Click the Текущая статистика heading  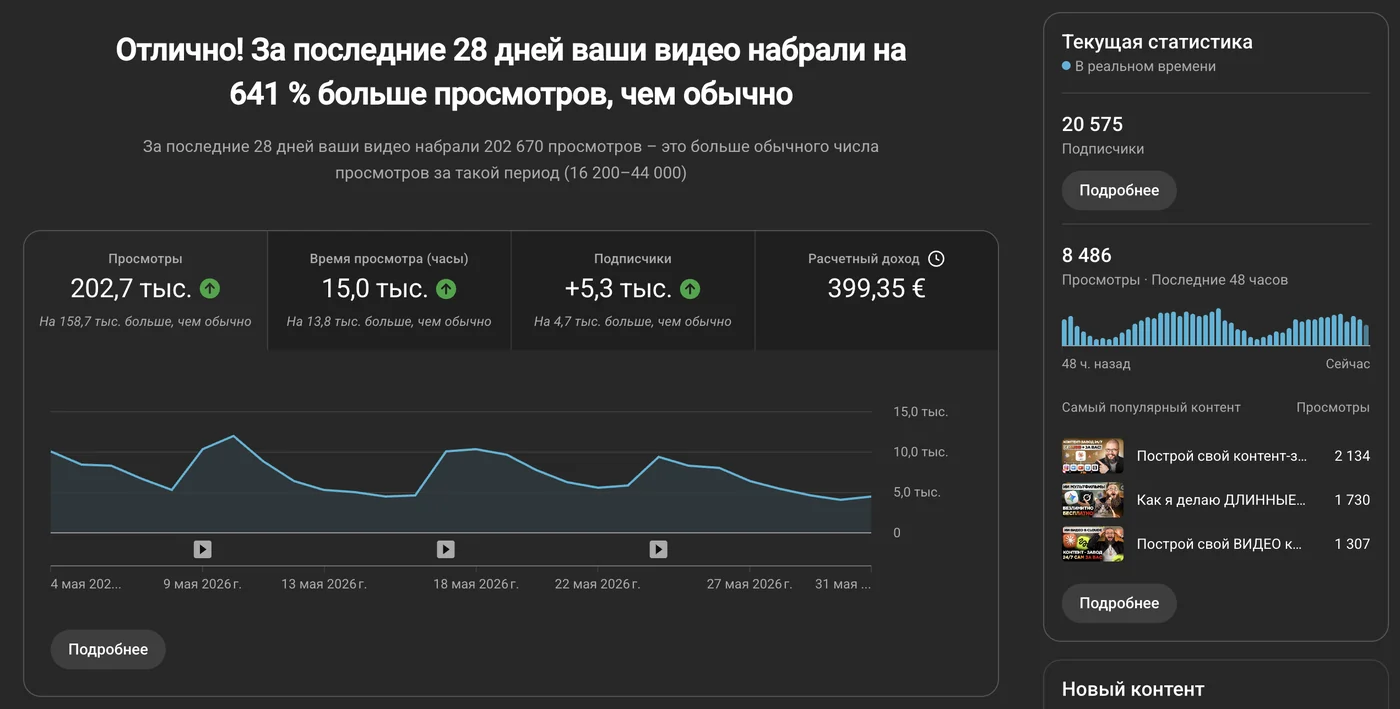pyautogui.click(x=1157, y=42)
